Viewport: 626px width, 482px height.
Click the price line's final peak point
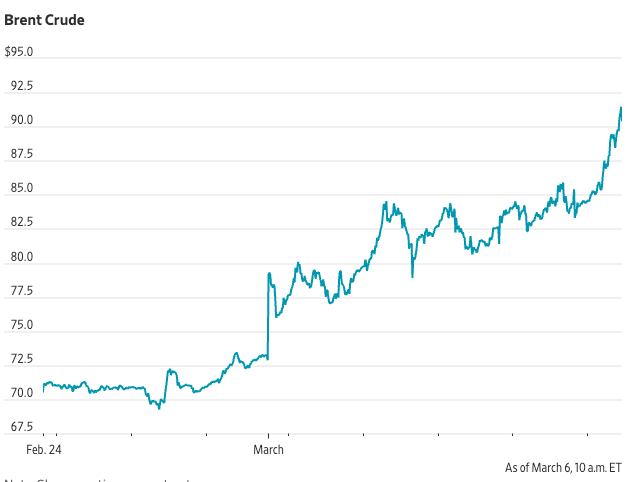pyautogui.click(x=621, y=107)
